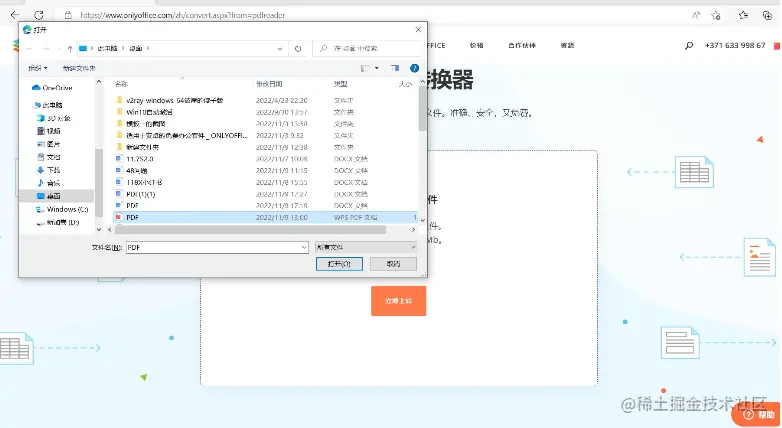This screenshot has width=782, height=428.
Task: Sort by the 类型 column header
Action: (x=341, y=84)
